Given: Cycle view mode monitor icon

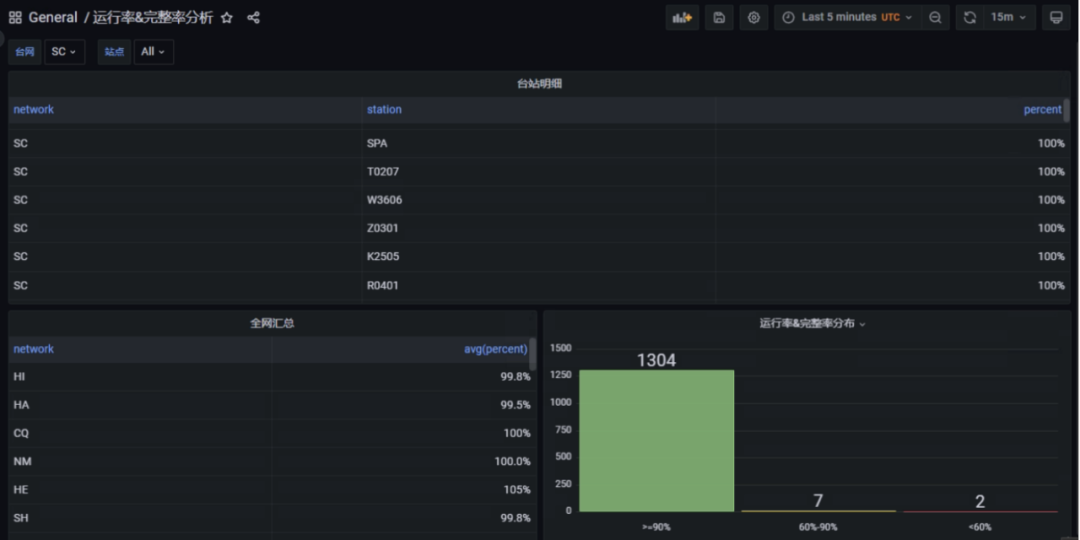Looking at the screenshot, I should pos(1056,18).
